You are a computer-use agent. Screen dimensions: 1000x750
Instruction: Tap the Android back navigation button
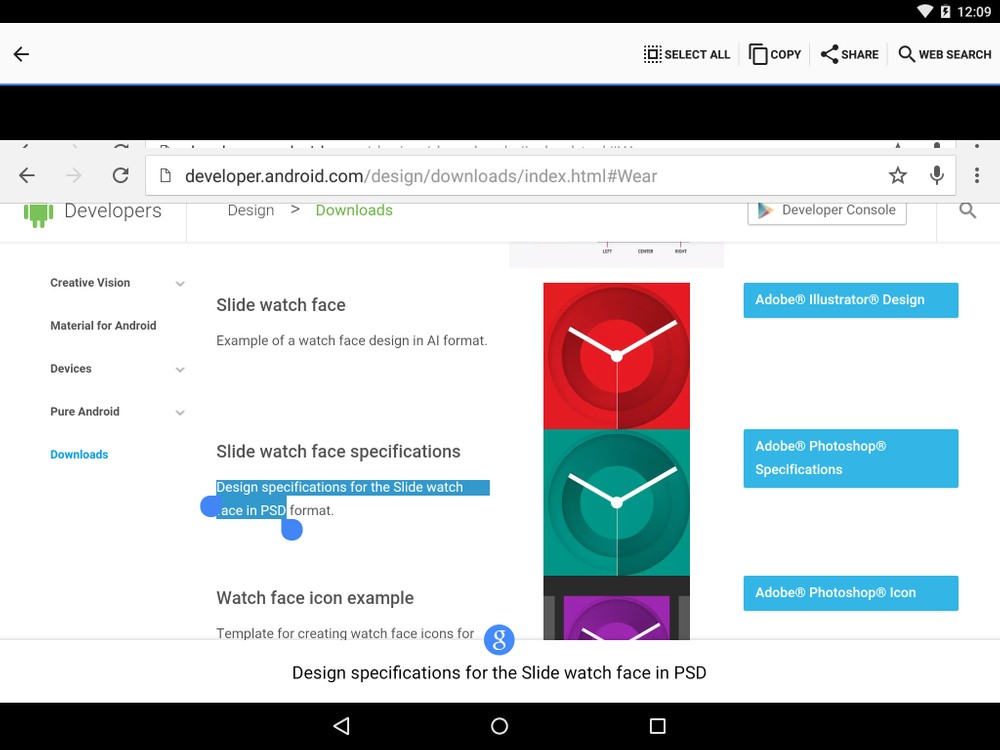point(342,726)
